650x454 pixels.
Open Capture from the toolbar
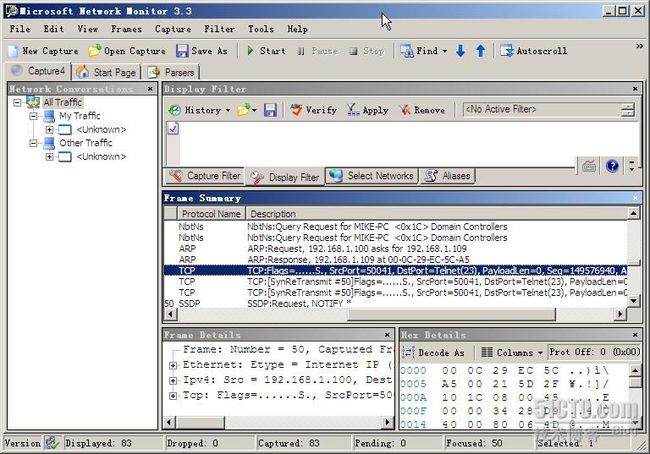point(127,51)
